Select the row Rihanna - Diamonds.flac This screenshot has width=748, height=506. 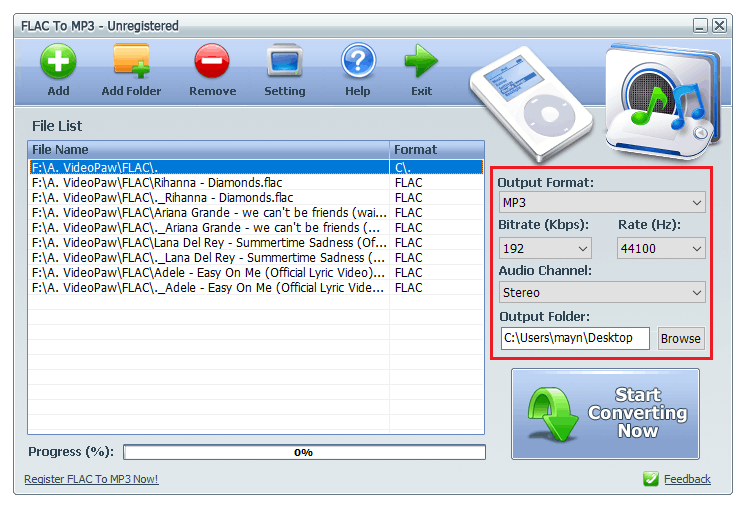pyautogui.click(x=256, y=183)
